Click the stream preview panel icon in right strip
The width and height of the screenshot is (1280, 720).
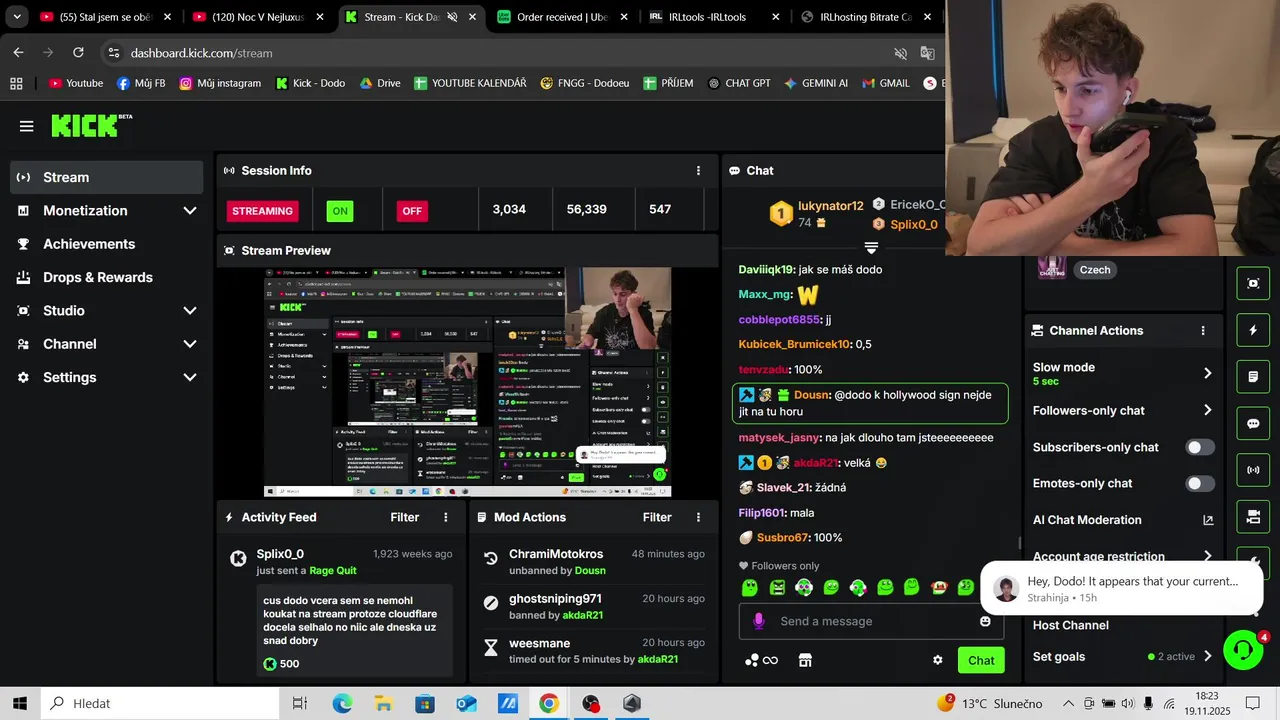[1253, 283]
